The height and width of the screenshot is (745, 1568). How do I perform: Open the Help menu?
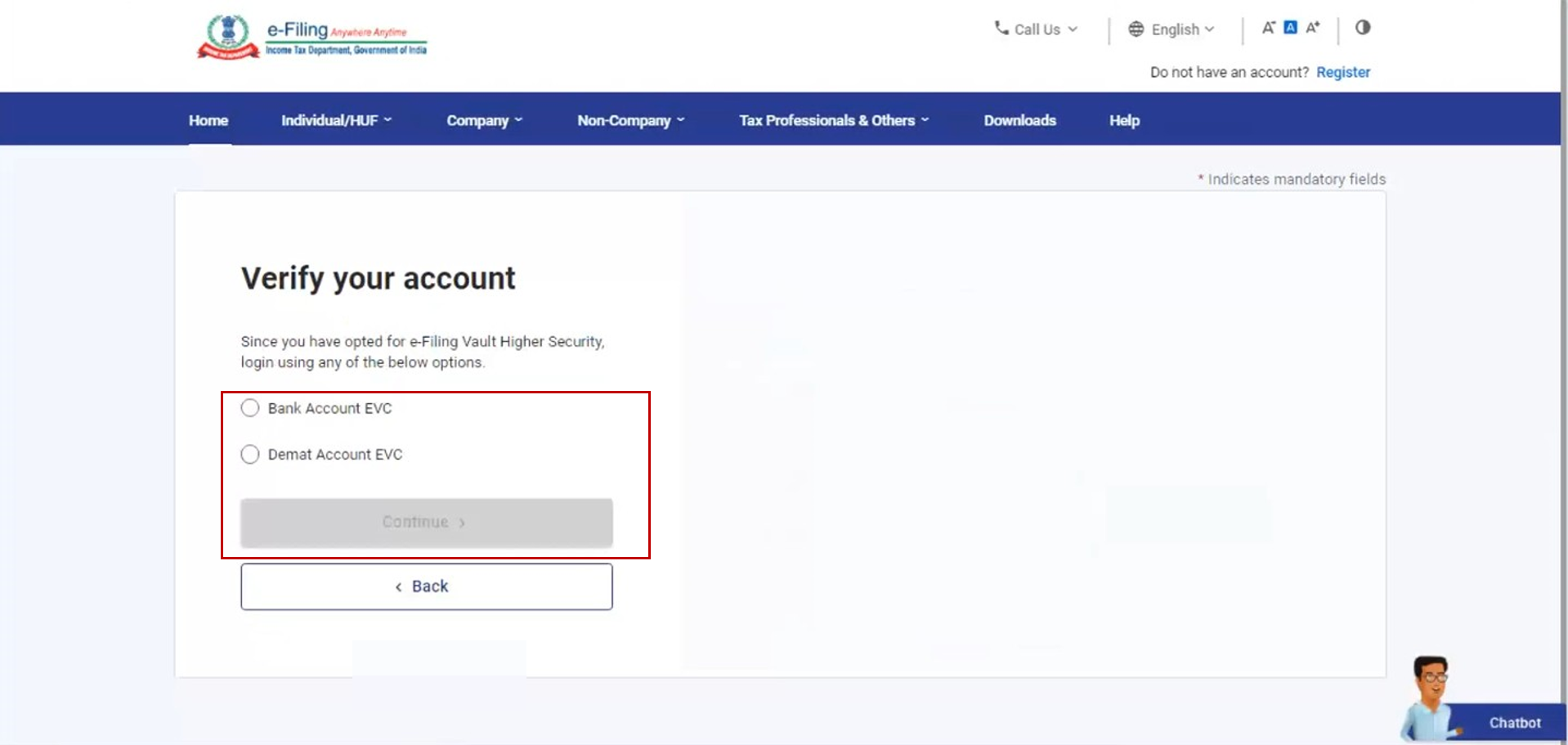pyautogui.click(x=1123, y=120)
